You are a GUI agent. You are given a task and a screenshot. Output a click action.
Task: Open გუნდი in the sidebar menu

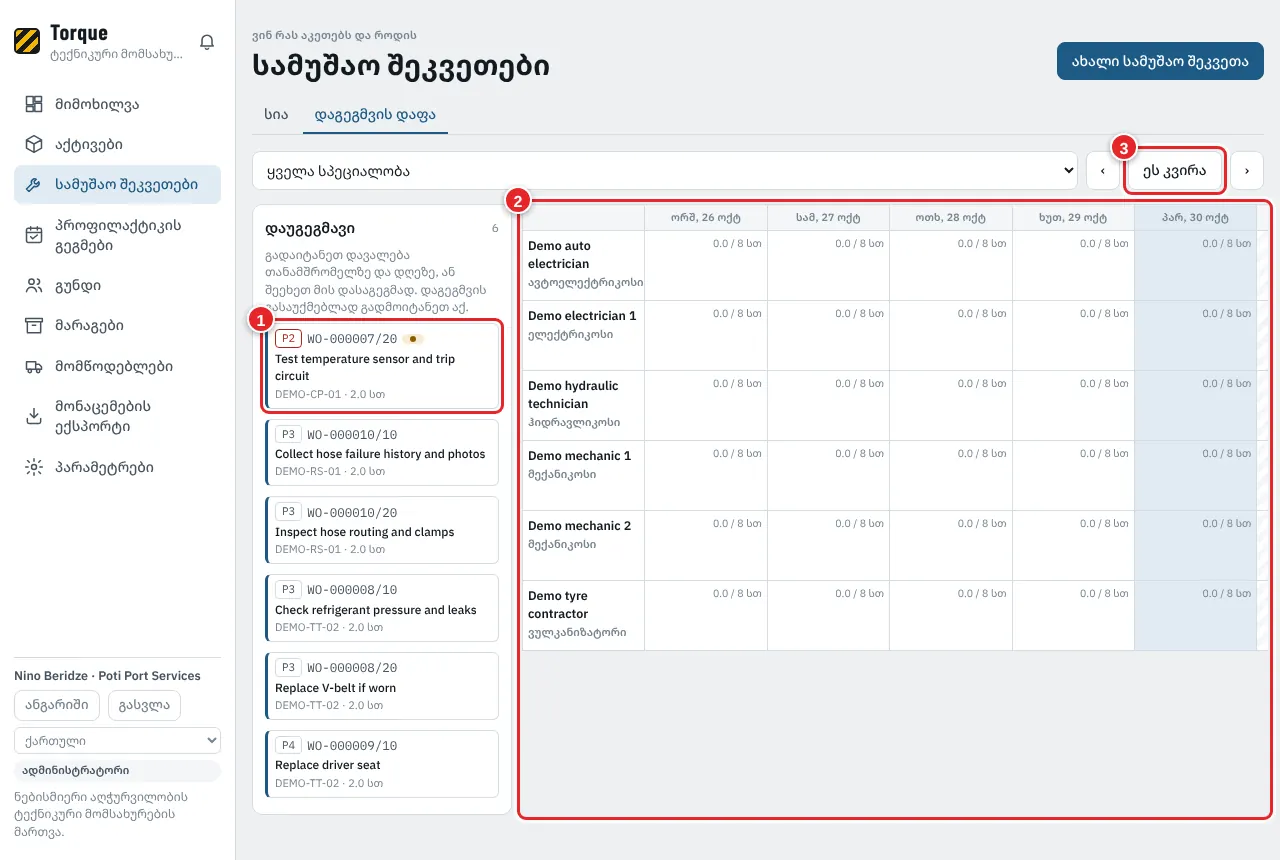[x=117, y=286]
